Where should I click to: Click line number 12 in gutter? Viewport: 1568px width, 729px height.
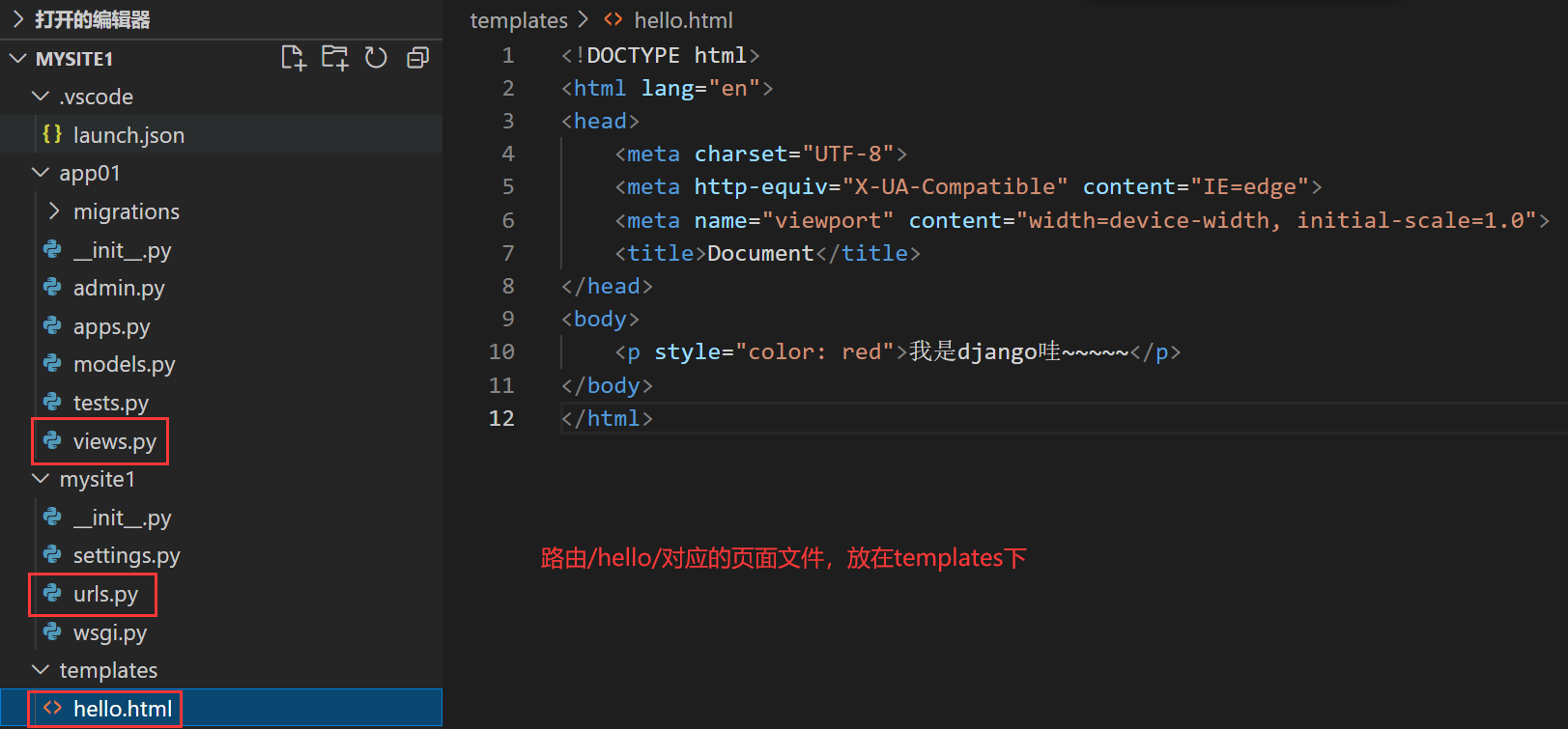click(x=501, y=418)
